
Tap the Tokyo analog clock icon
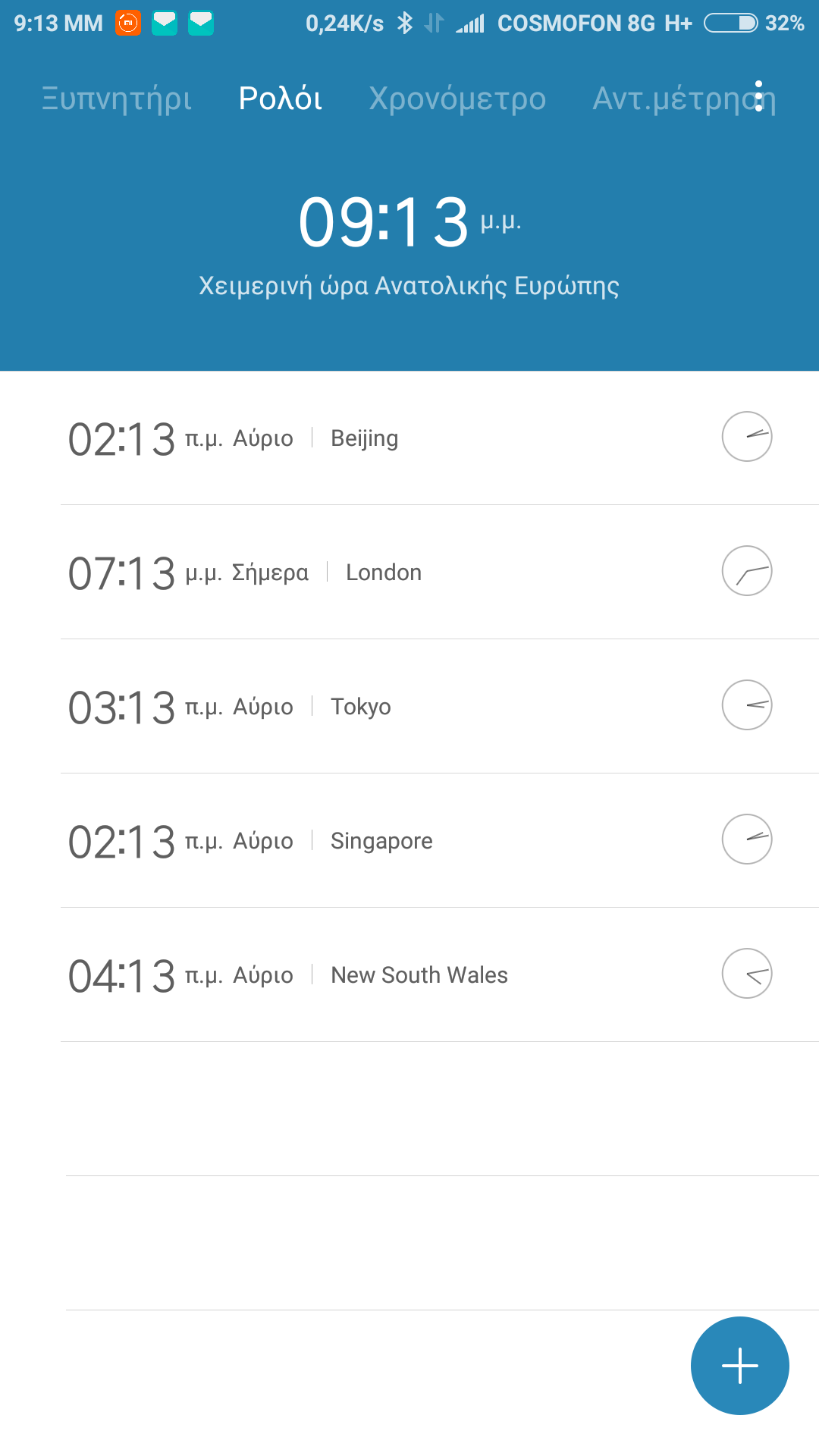(746, 705)
